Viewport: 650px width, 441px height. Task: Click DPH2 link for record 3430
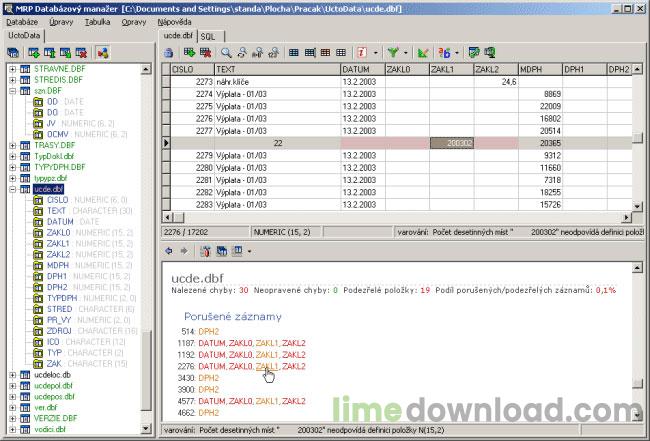pyautogui.click(x=208, y=378)
